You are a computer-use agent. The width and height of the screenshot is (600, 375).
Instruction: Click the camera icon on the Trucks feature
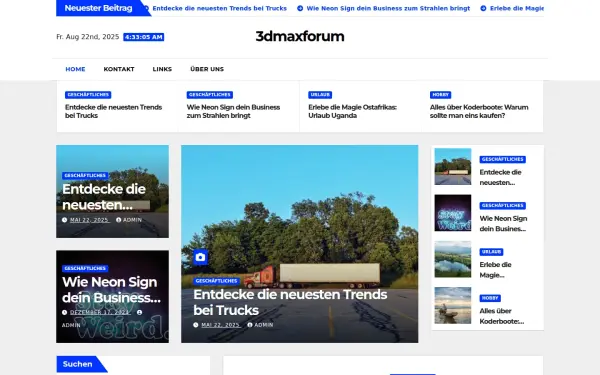201,257
